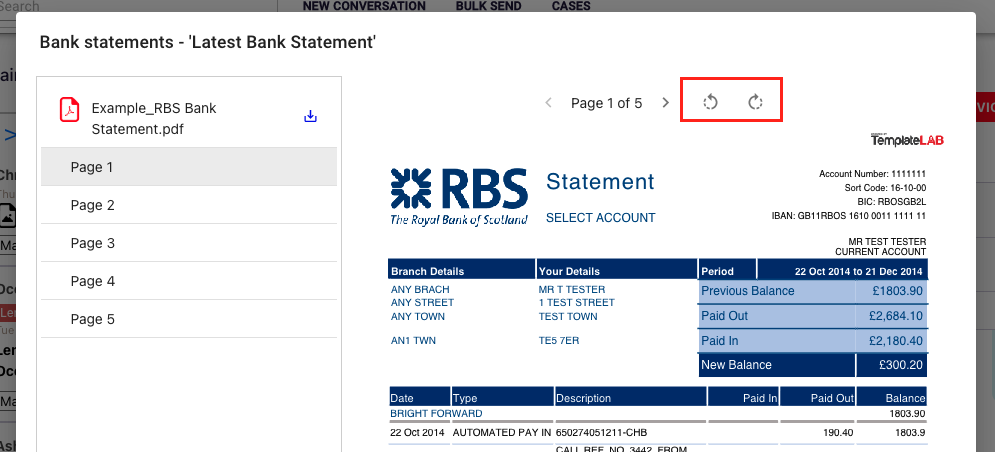Image resolution: width=995 pixels, height=452 pixels.
Task: Click the TemplateLAB logo
Action: pyautogui.click(x=907, y=139)
